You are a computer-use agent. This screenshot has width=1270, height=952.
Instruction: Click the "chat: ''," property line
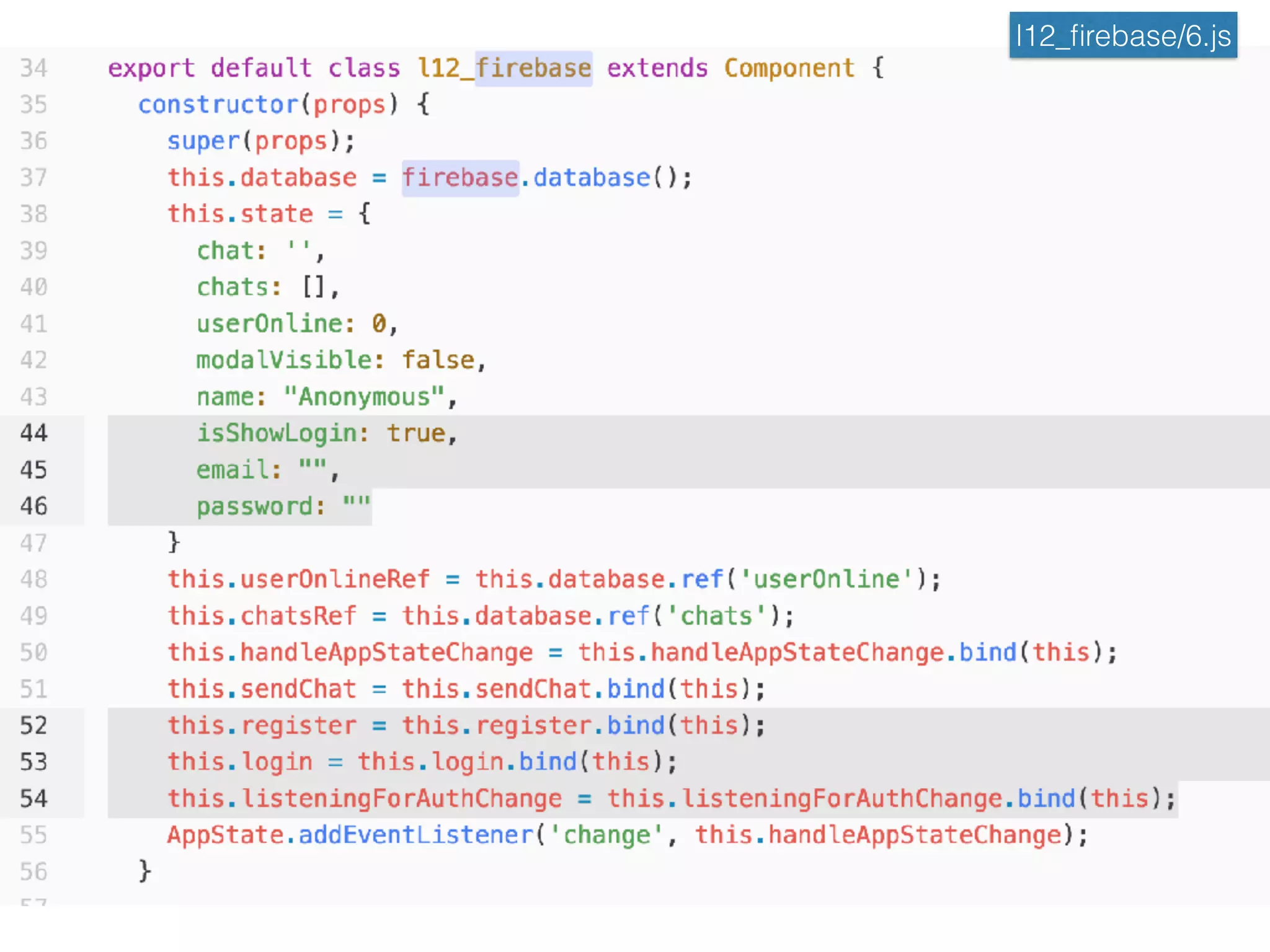coord(260,250)
